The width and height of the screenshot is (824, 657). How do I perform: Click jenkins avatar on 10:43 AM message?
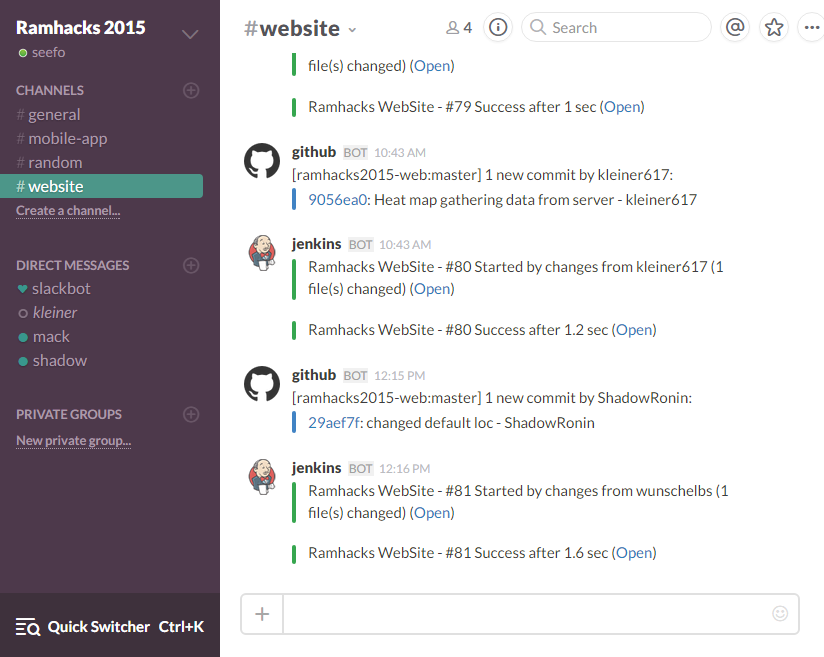pos(262,253)
